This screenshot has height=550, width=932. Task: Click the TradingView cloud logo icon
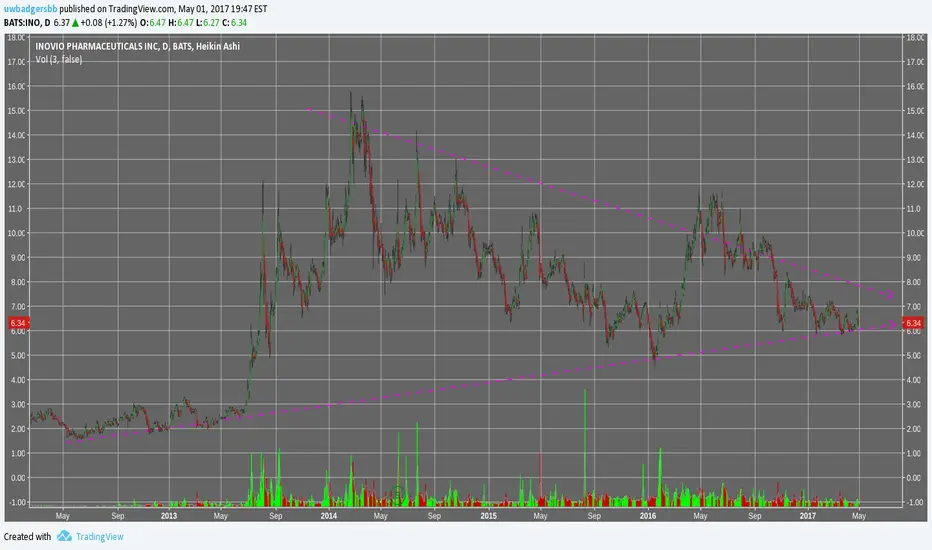click(x=64, y=536)
